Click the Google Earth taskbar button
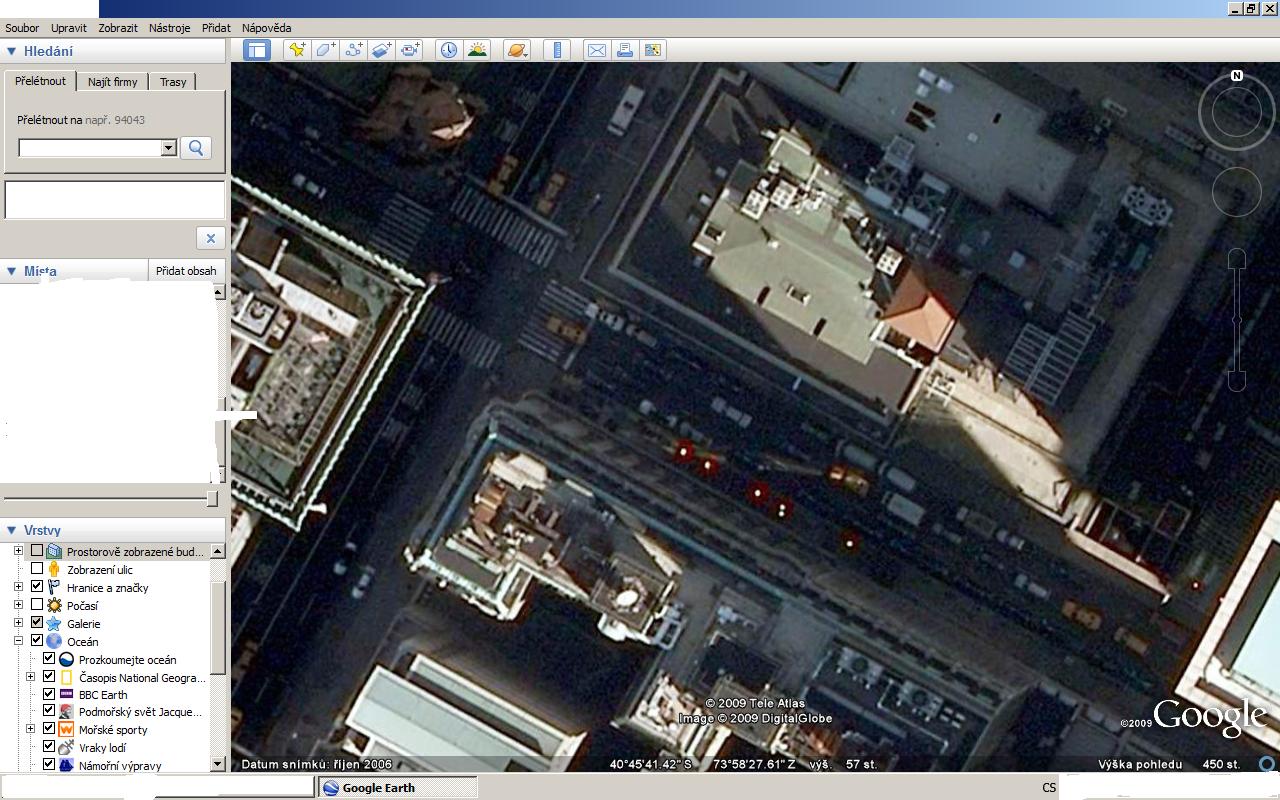 (x=399, y=788)
